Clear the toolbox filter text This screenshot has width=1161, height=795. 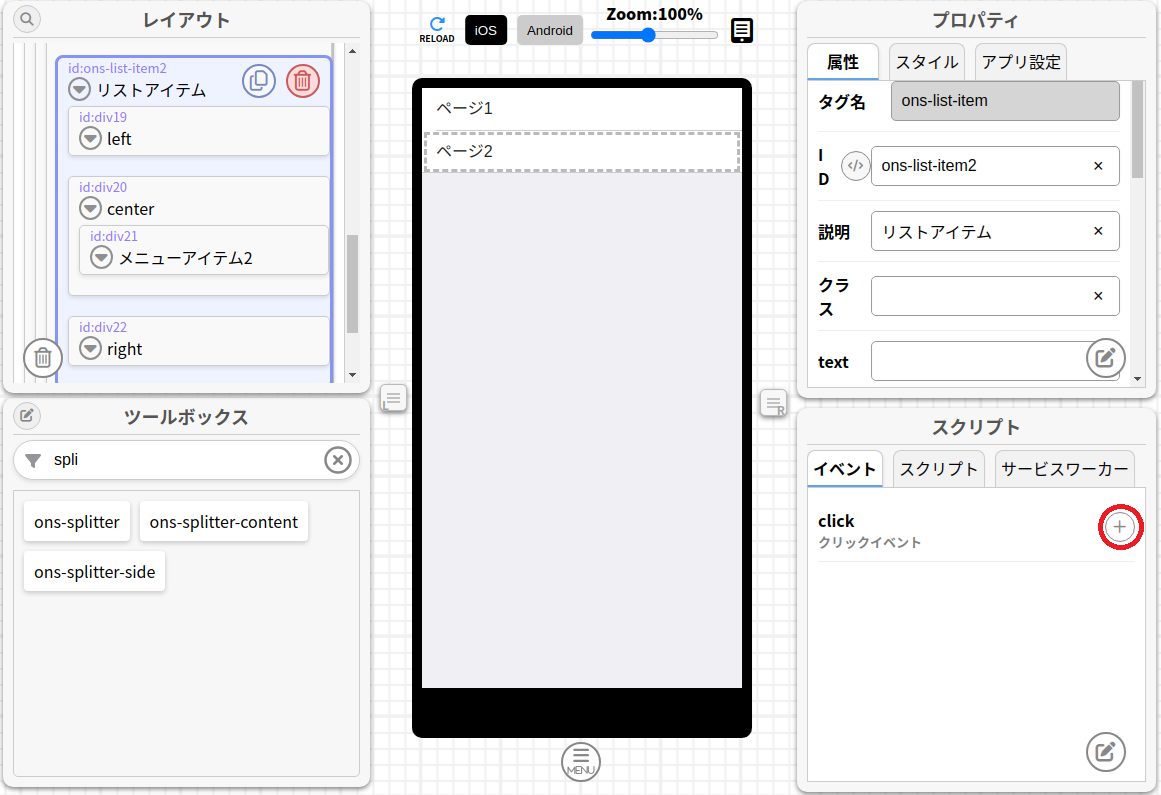point(338,460)
